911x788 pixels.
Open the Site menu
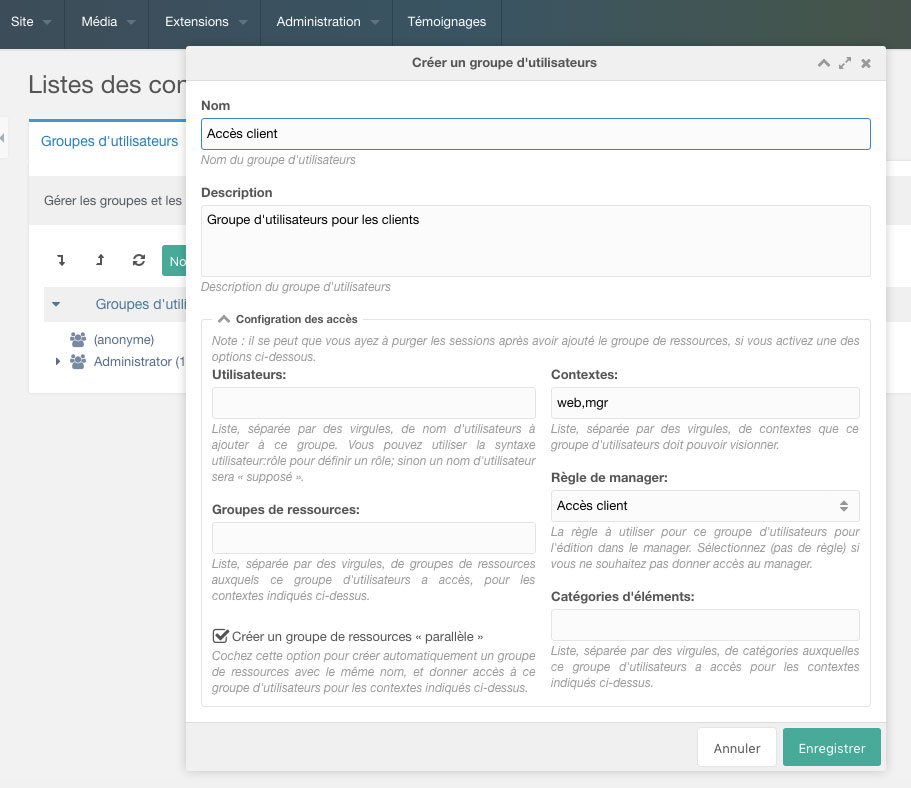pos(31,22)
